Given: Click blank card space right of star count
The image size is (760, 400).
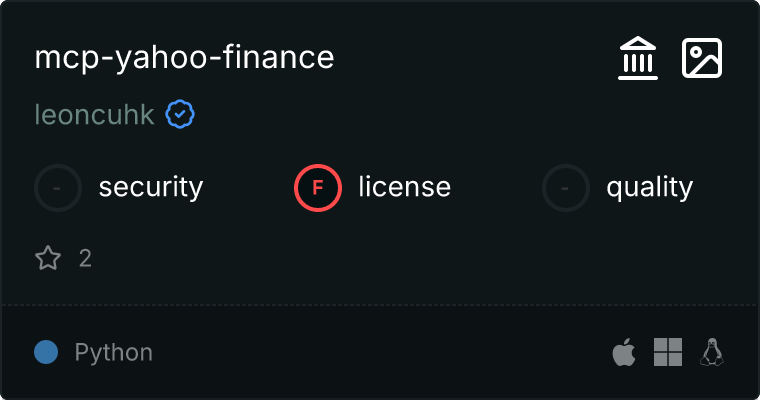Looking at the screenshot, I should click(x=400, y=259).
